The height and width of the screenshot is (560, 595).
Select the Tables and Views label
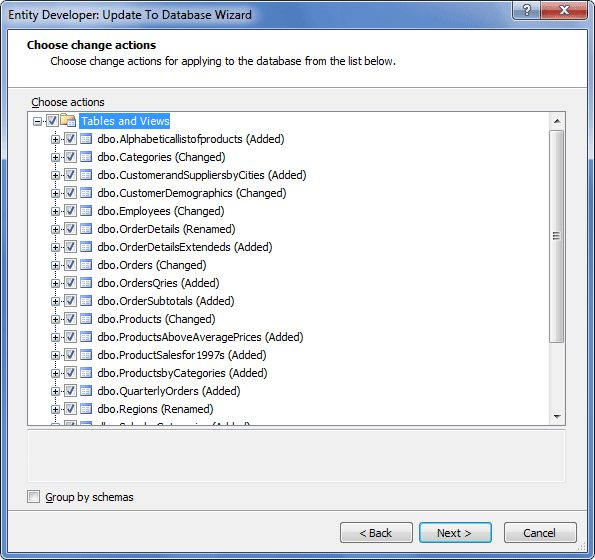tap(125, 121)
